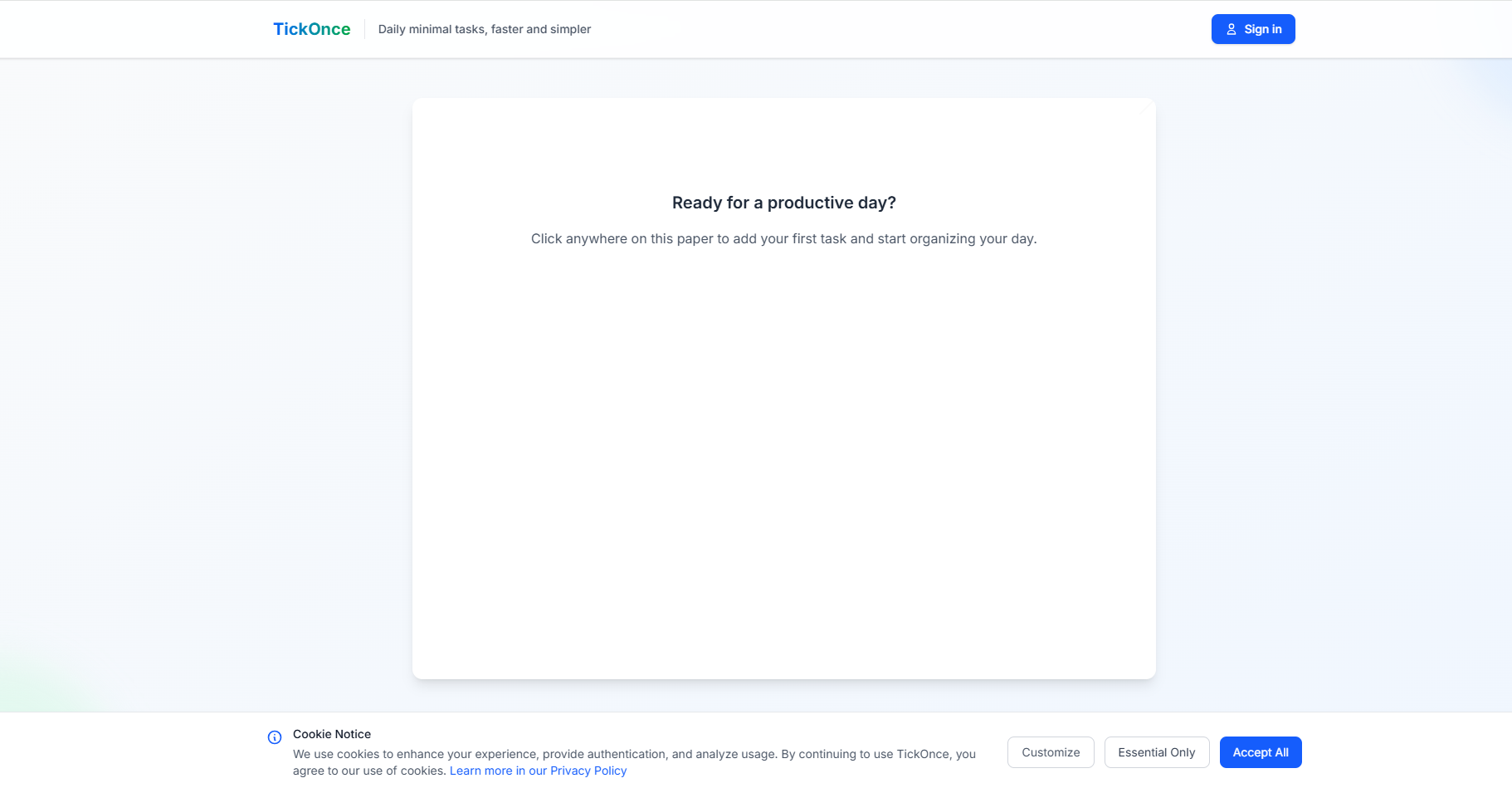This screenshot has width=1512, height=788.
Task: Accept all cookies
Action: pyautogui.click(x=1260, y=752)
